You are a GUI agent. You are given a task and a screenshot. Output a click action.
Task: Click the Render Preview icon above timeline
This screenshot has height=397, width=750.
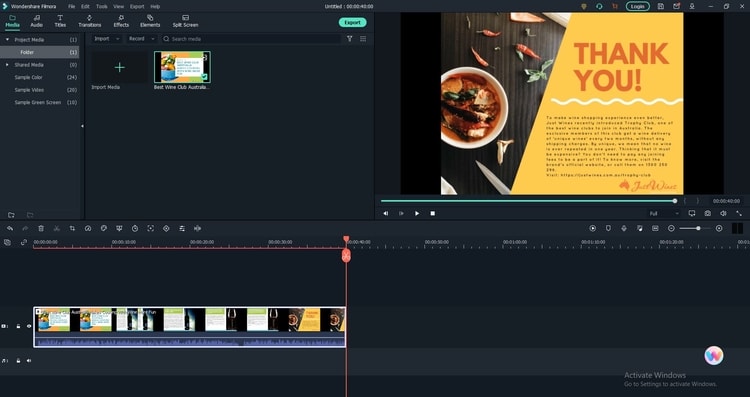(x=593, y=229)
